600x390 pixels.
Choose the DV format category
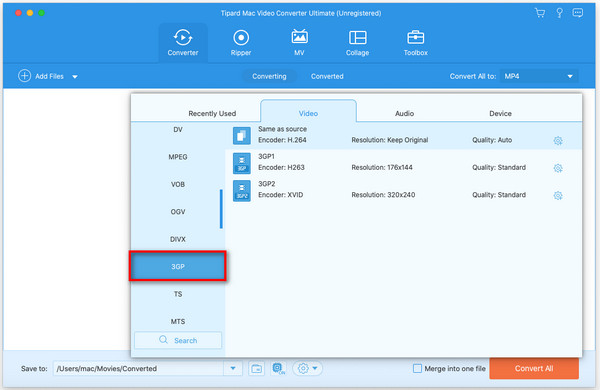tap(178, 129)
